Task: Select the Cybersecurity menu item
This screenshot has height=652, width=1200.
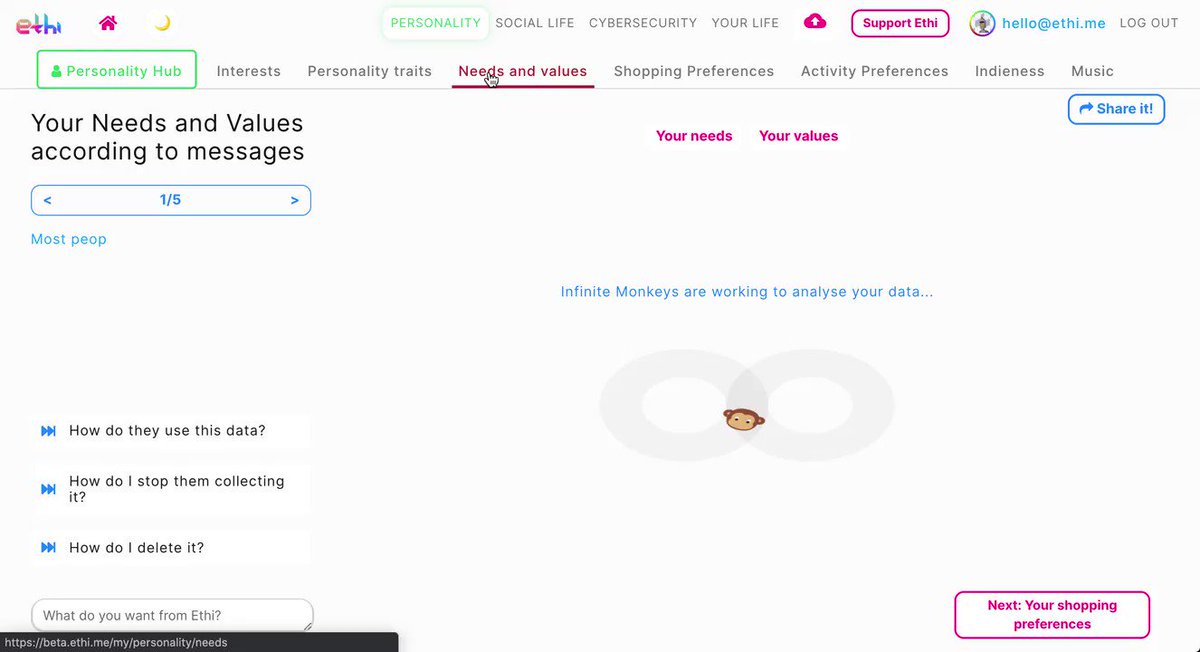Action: 643,23
